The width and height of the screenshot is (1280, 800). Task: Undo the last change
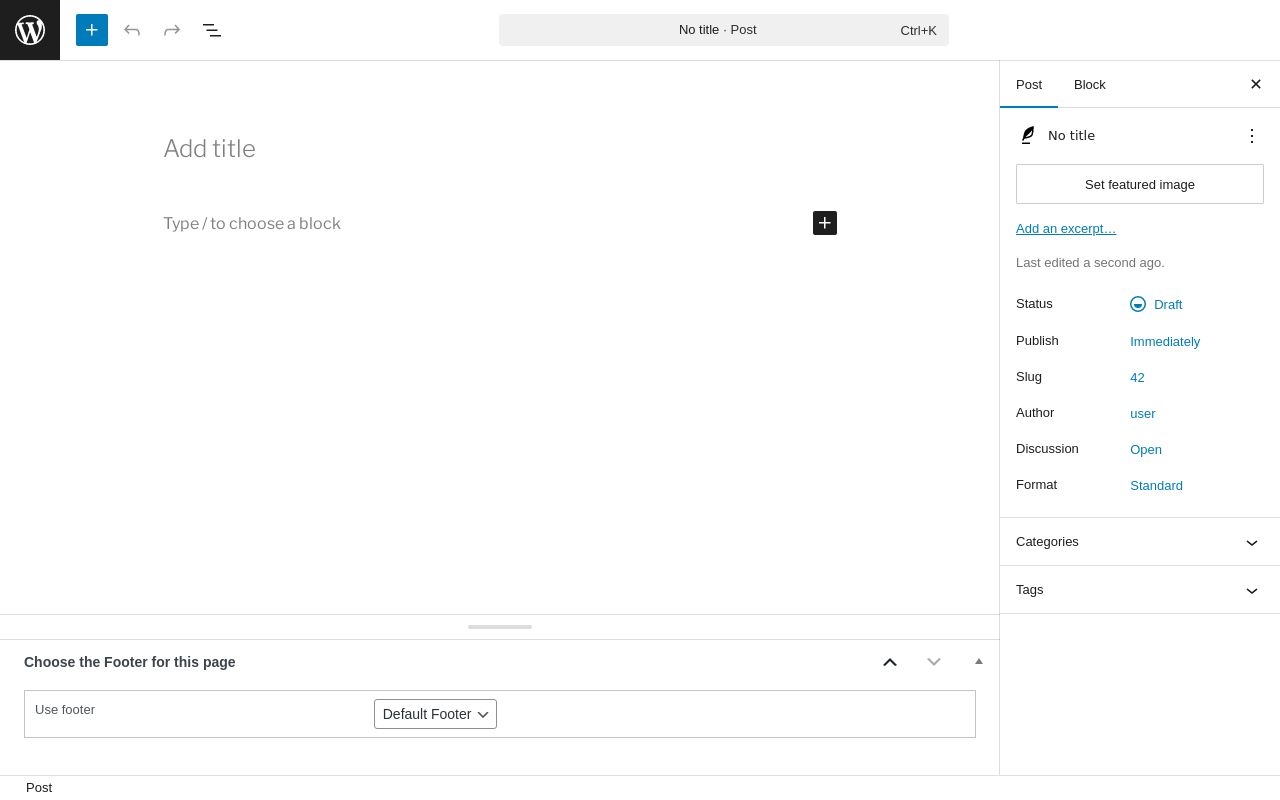[x=132, y=30]
